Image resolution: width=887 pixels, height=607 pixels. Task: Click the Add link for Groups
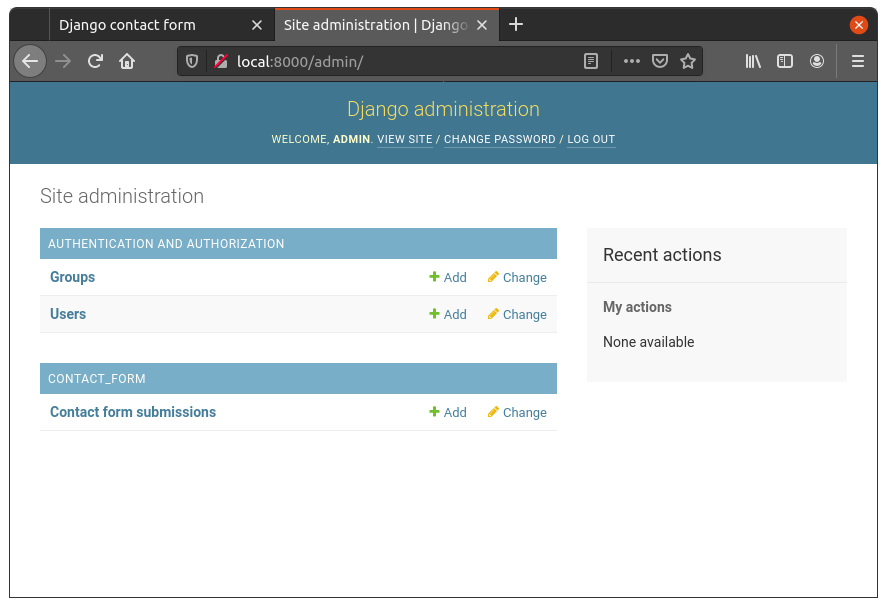pyautogui.click(x=448, y=278)
